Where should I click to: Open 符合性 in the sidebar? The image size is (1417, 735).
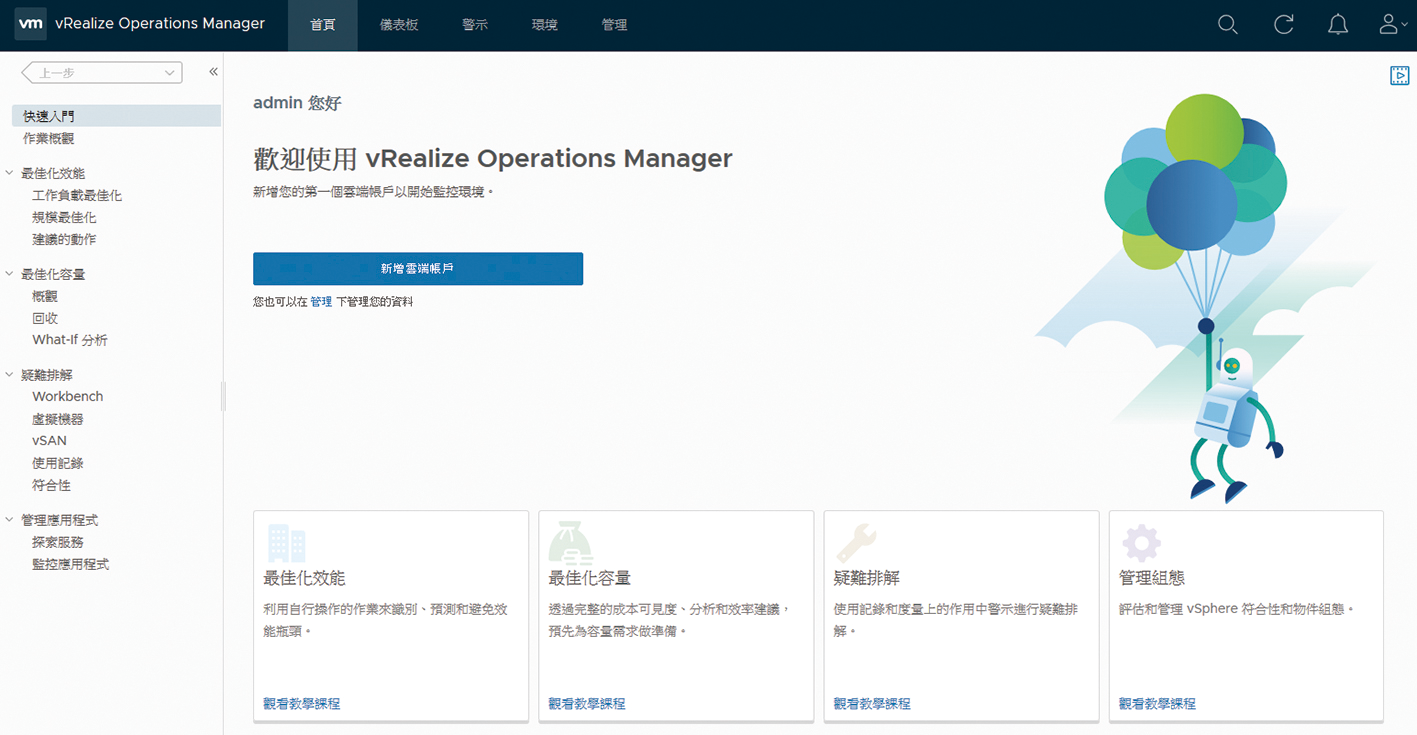pos(51,485)
